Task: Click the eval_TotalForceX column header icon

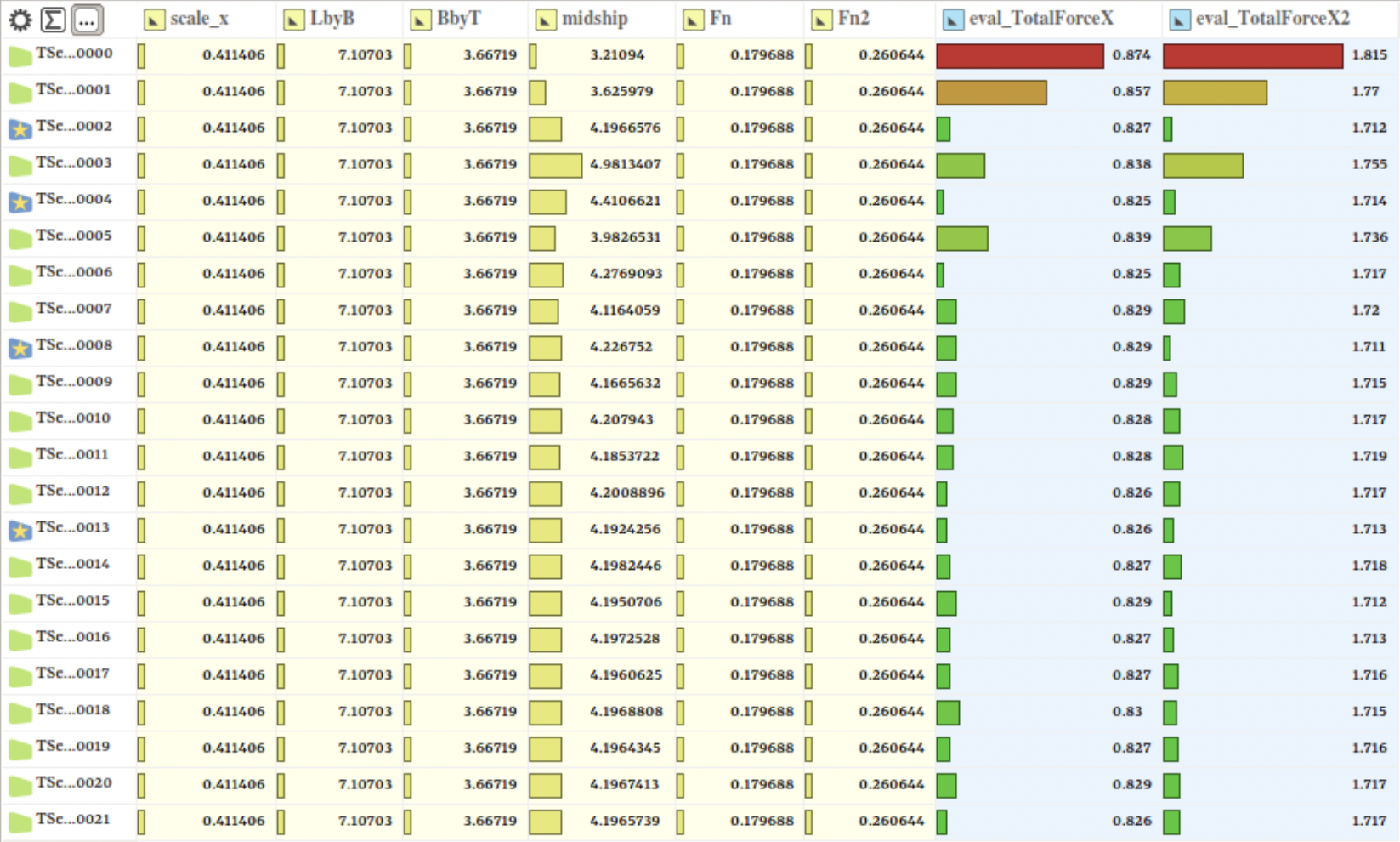Action: coord(954,20)
